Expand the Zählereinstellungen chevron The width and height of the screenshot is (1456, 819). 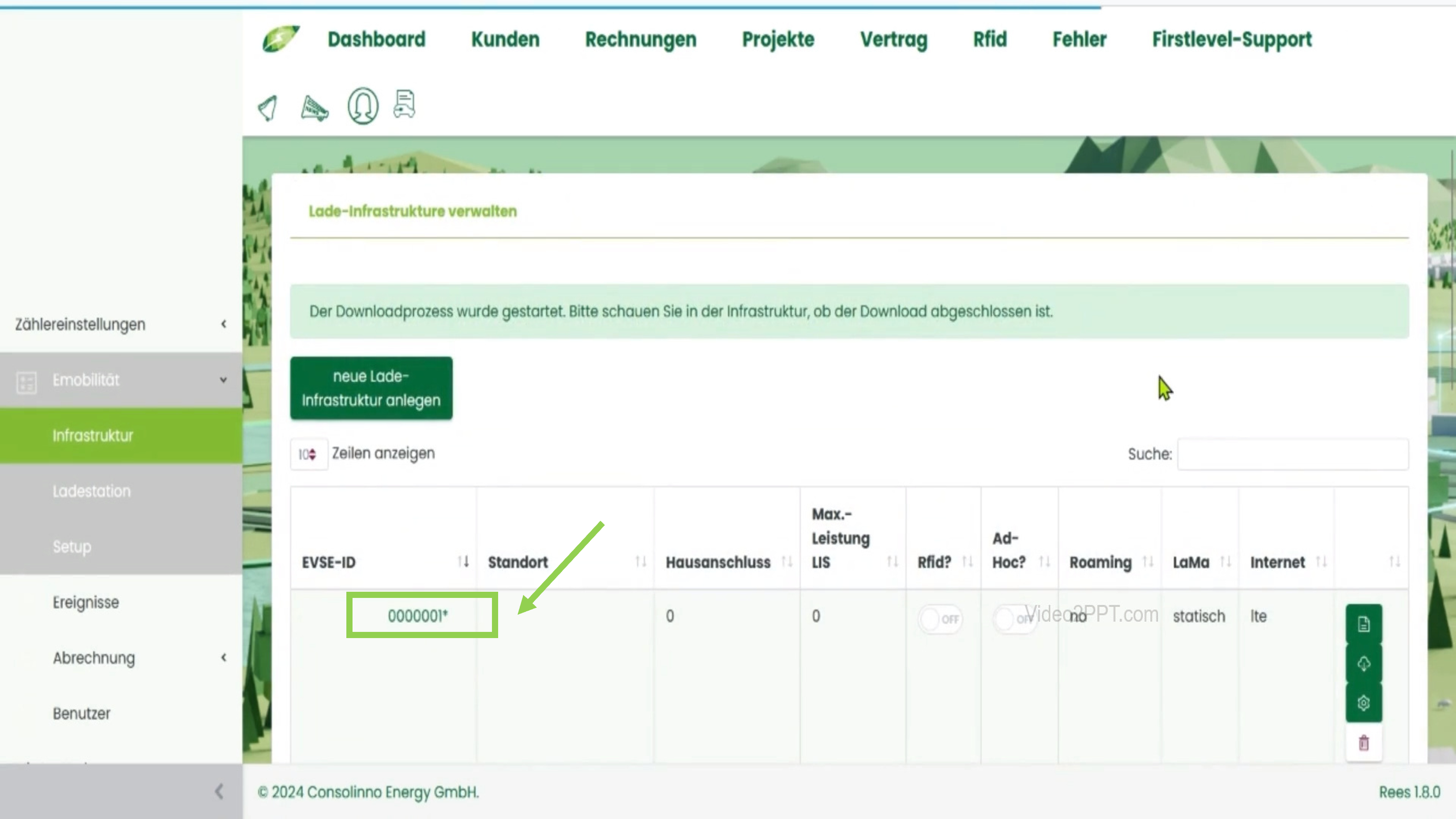224,324
